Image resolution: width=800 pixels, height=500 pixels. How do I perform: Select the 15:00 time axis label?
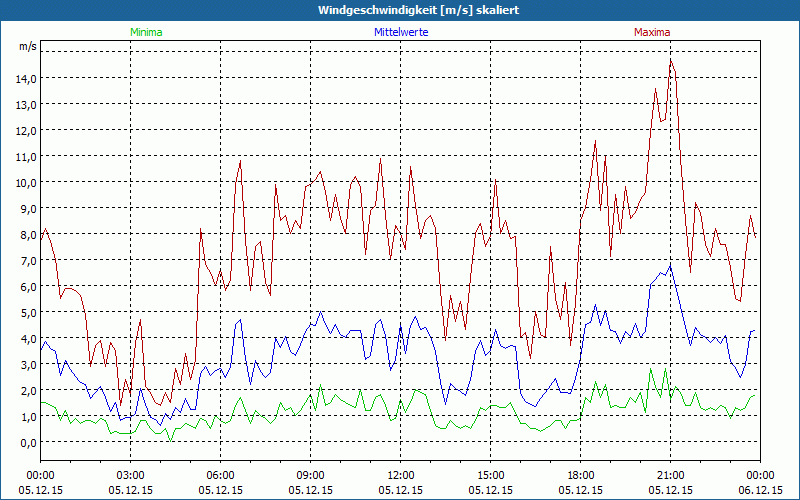pyautogui.click(x=491, y=474)
